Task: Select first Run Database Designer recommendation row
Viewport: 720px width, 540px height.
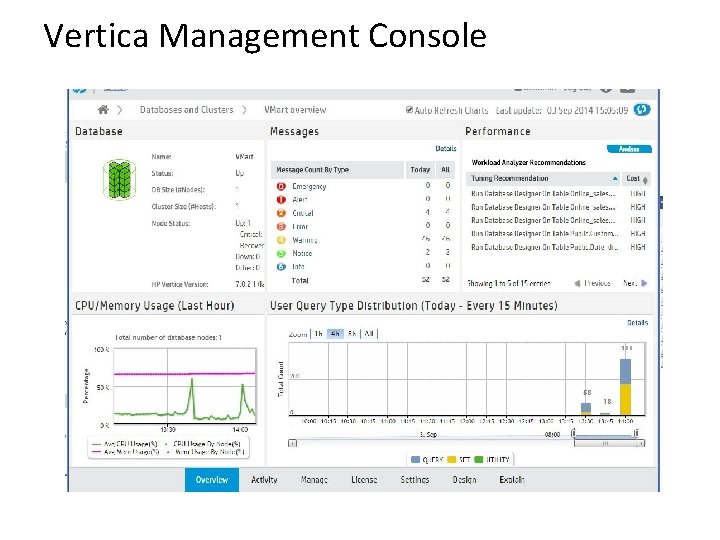Action: pos(558,194)
